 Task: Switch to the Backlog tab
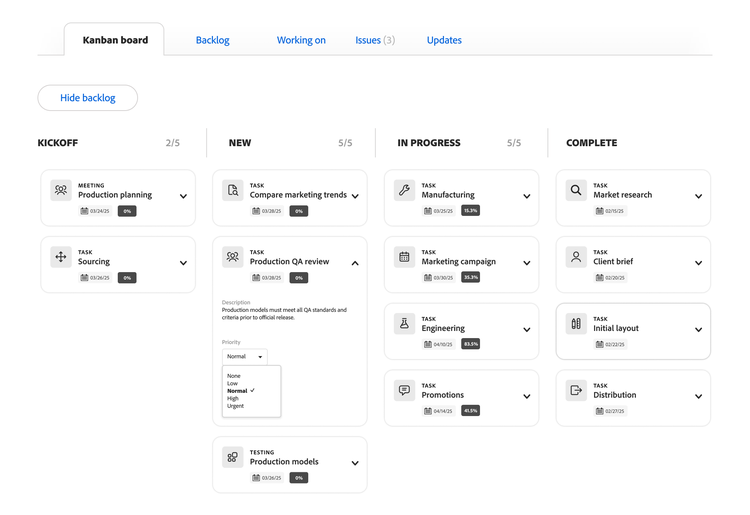(212, 40)
